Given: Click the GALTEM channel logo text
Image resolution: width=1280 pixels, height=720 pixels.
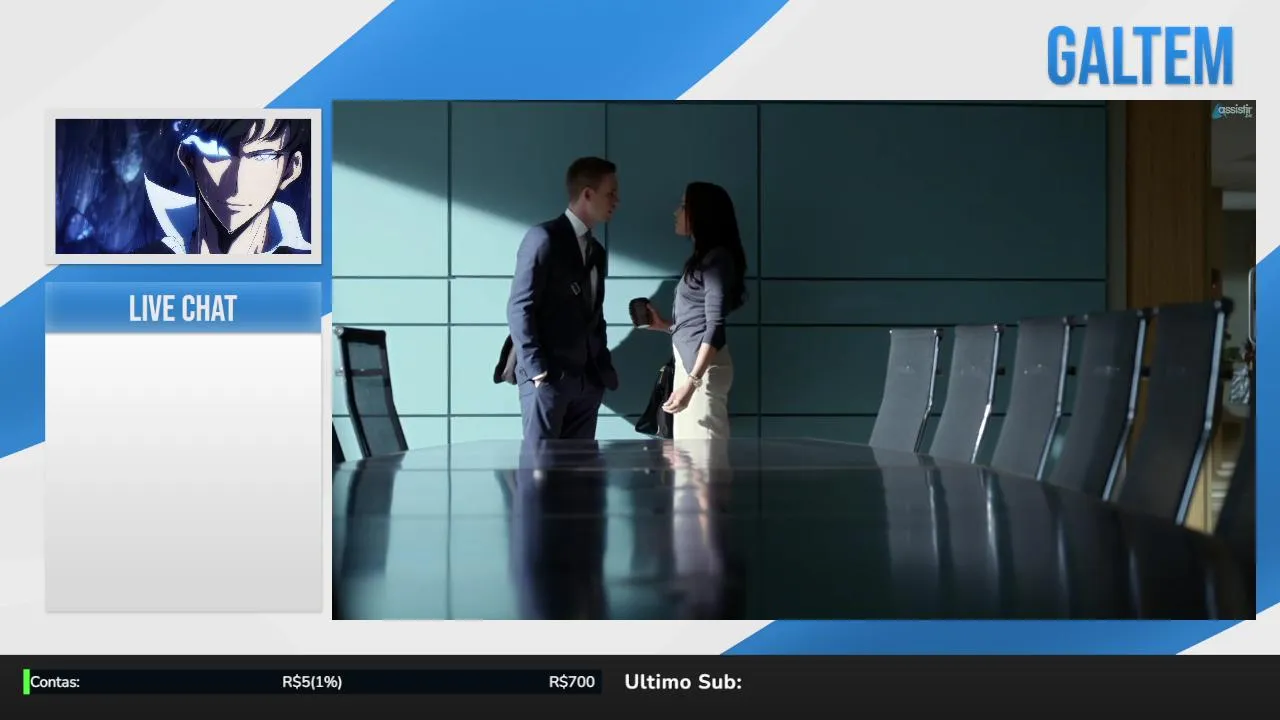Looking at the screenshot, I should tap(1140, 57).
